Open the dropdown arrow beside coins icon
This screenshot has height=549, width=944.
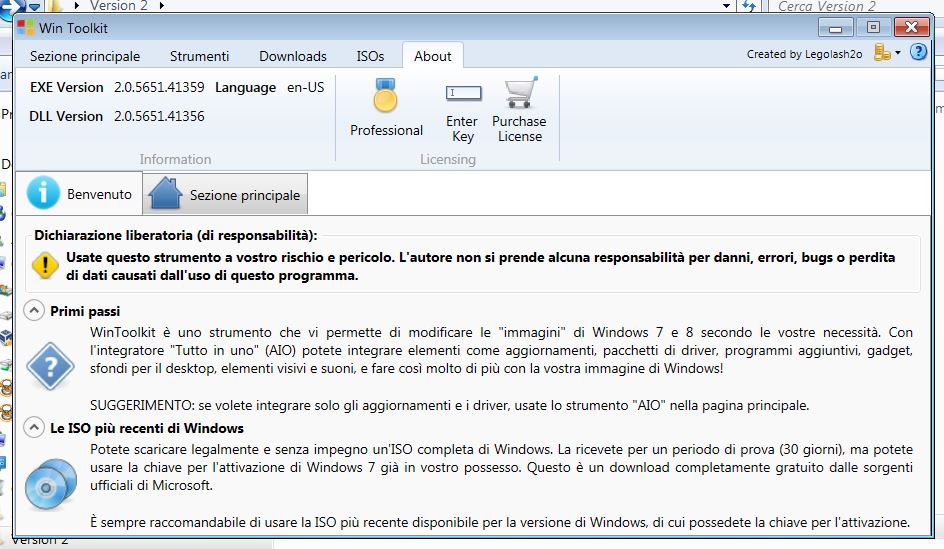click(898, 54)
